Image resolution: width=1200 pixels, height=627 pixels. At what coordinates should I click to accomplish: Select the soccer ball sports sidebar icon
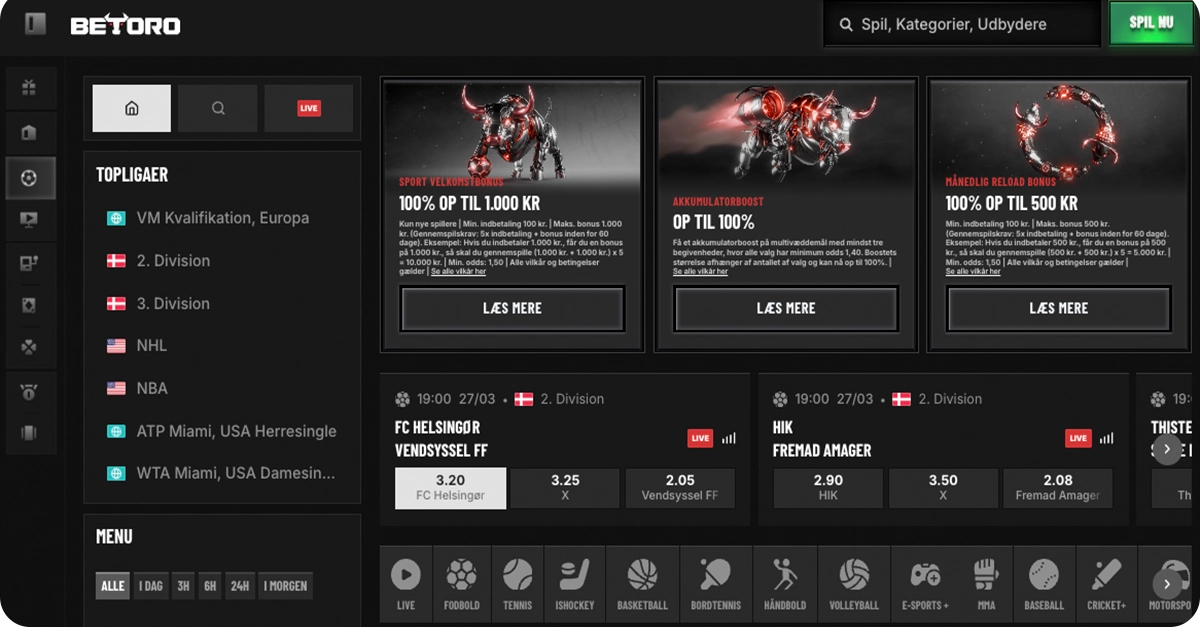pyautogui.click(x=29, y=178)
